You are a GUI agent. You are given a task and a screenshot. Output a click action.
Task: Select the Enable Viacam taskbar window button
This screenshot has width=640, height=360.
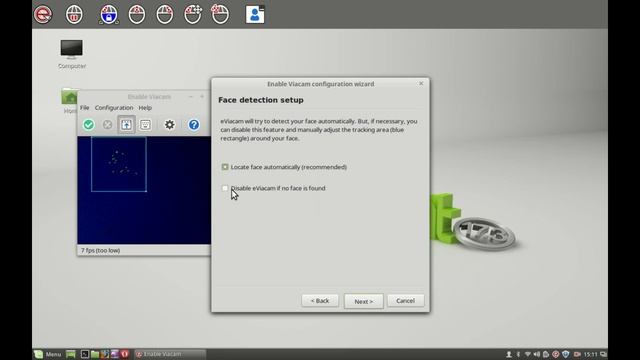(170, 354)
